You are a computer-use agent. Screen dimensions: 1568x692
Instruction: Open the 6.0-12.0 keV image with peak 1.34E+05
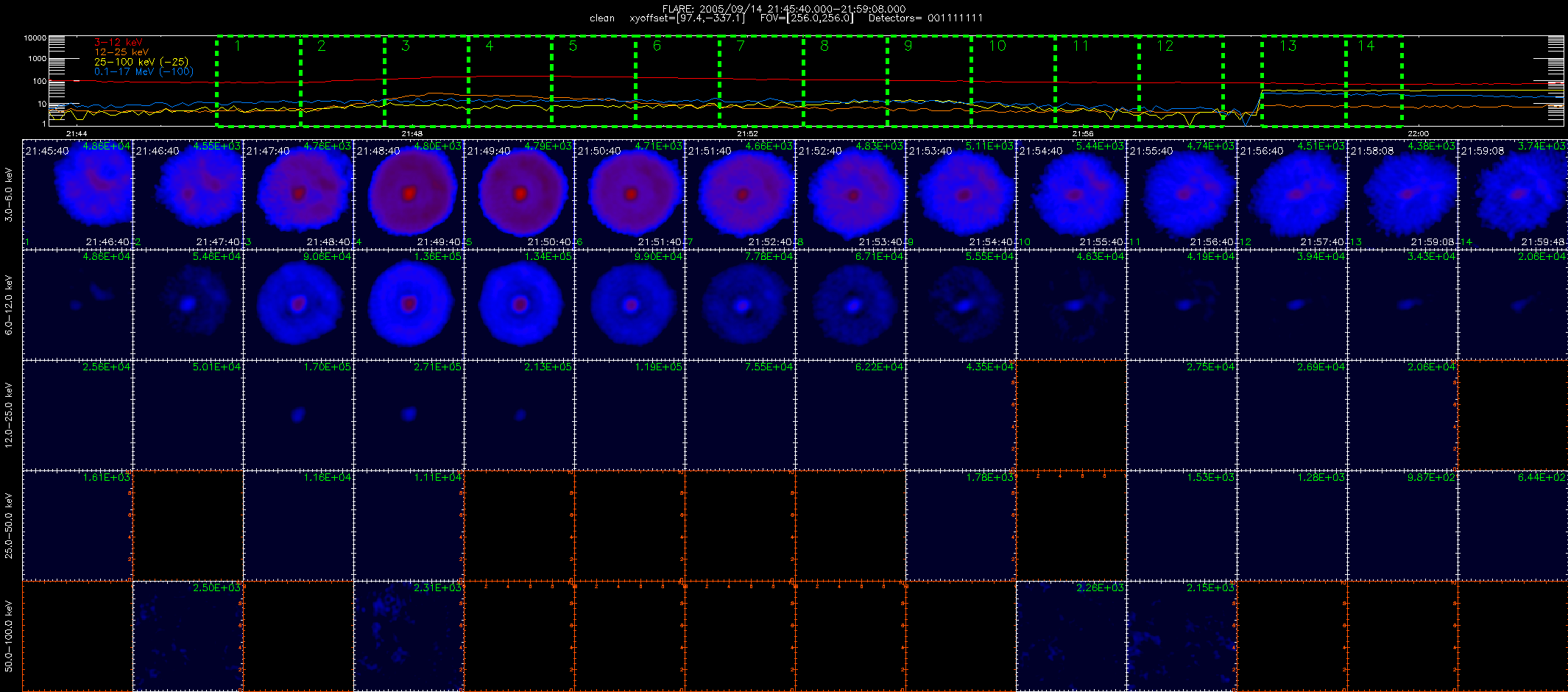520,305
